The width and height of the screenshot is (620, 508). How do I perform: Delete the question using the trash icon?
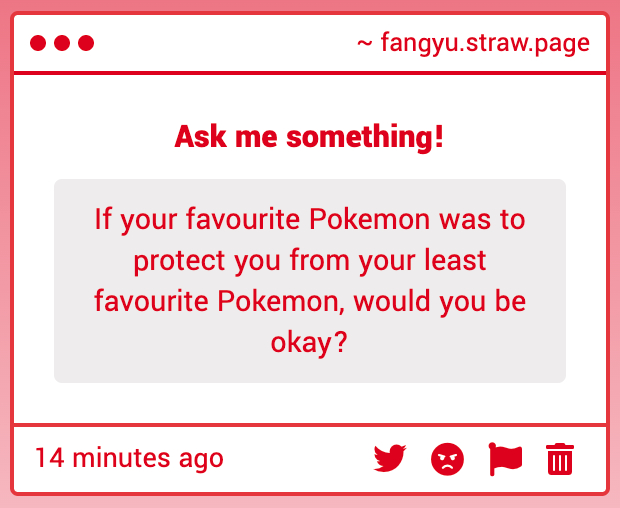pos(560,459)
